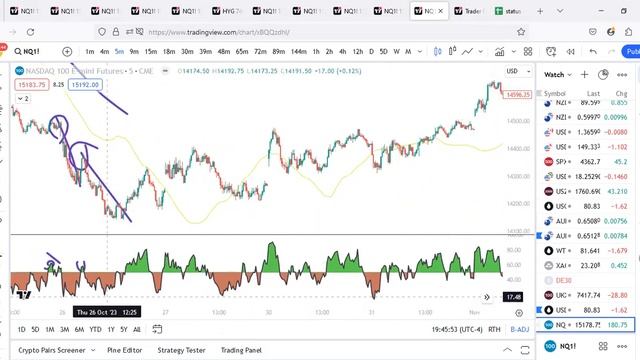The image size is (640, 360).
Task: Open the Pine Editor tab
Action: tap(124, 350)
